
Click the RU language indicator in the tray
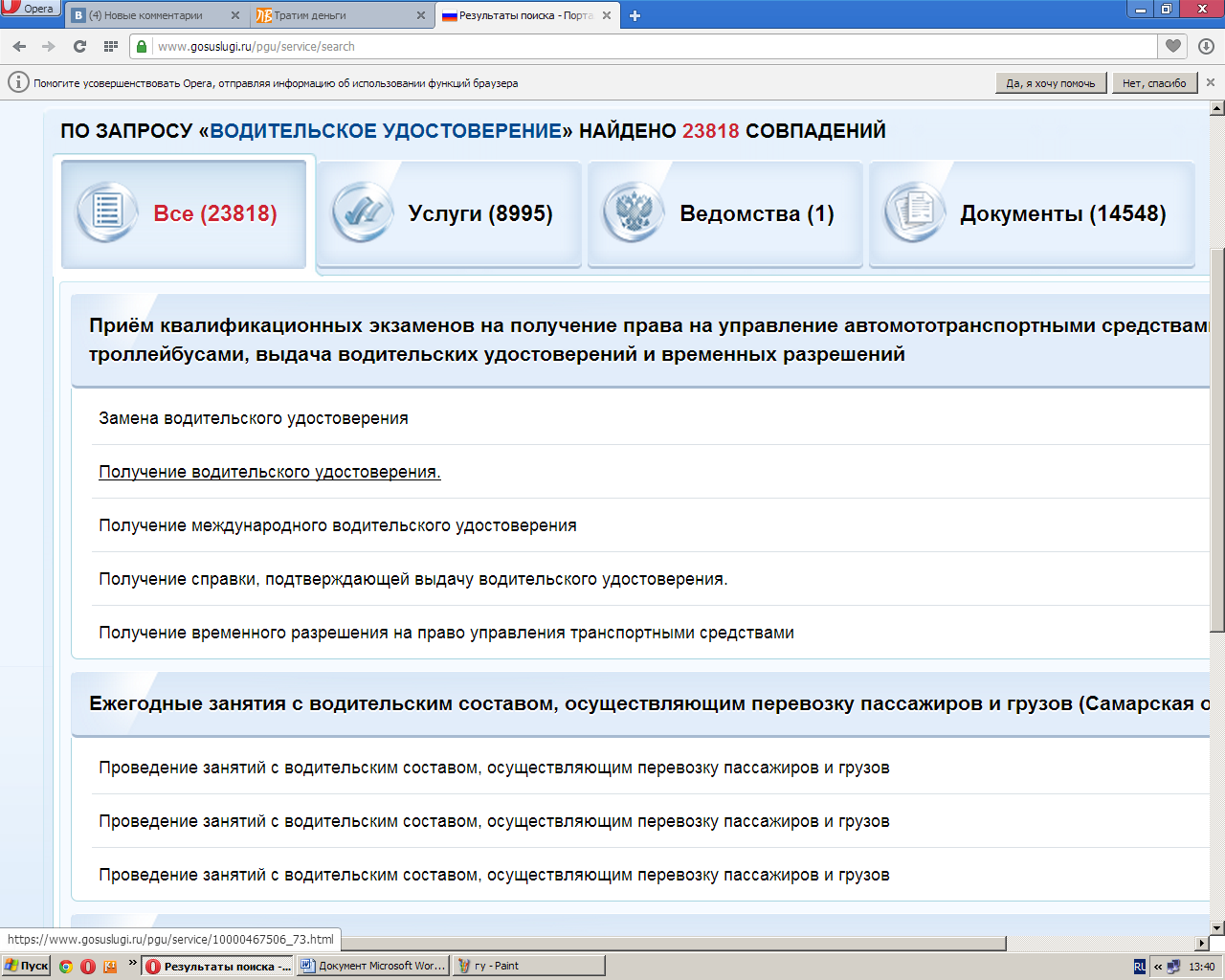[x=1140, y=967]
